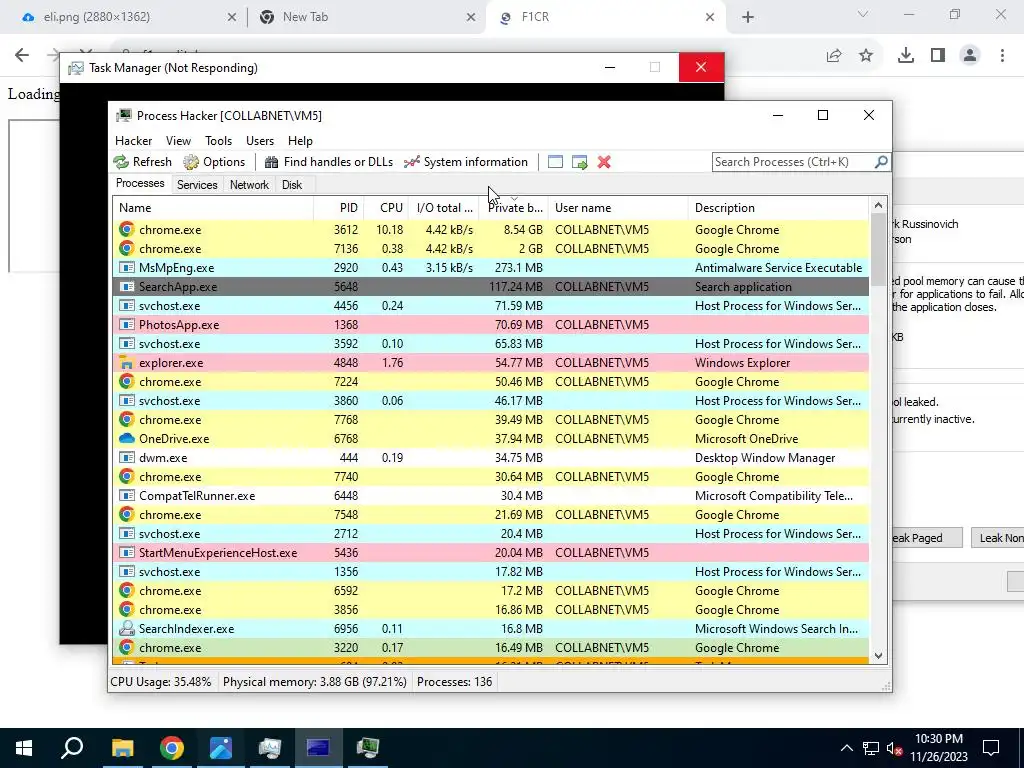1024x768 pixels.
Task: Click the process list scroll down arrow
Action: point(878,656)
